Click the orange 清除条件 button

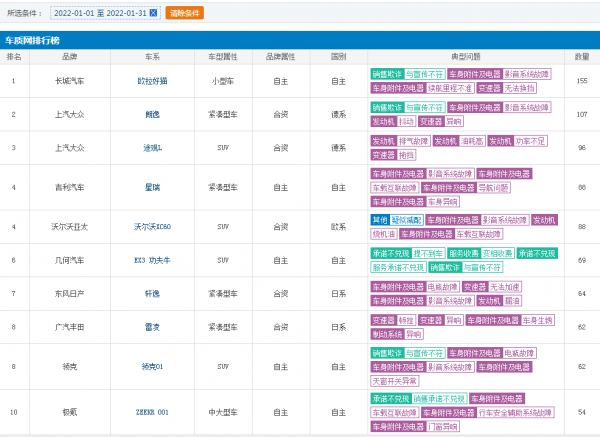click(x=184, y=13)
